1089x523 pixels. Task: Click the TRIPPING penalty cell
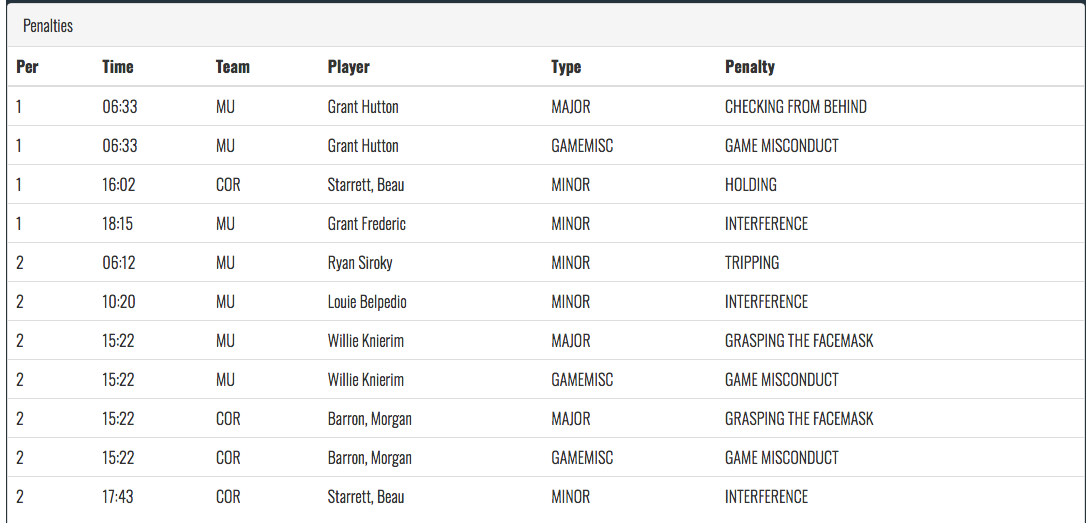tap(752, 263)
